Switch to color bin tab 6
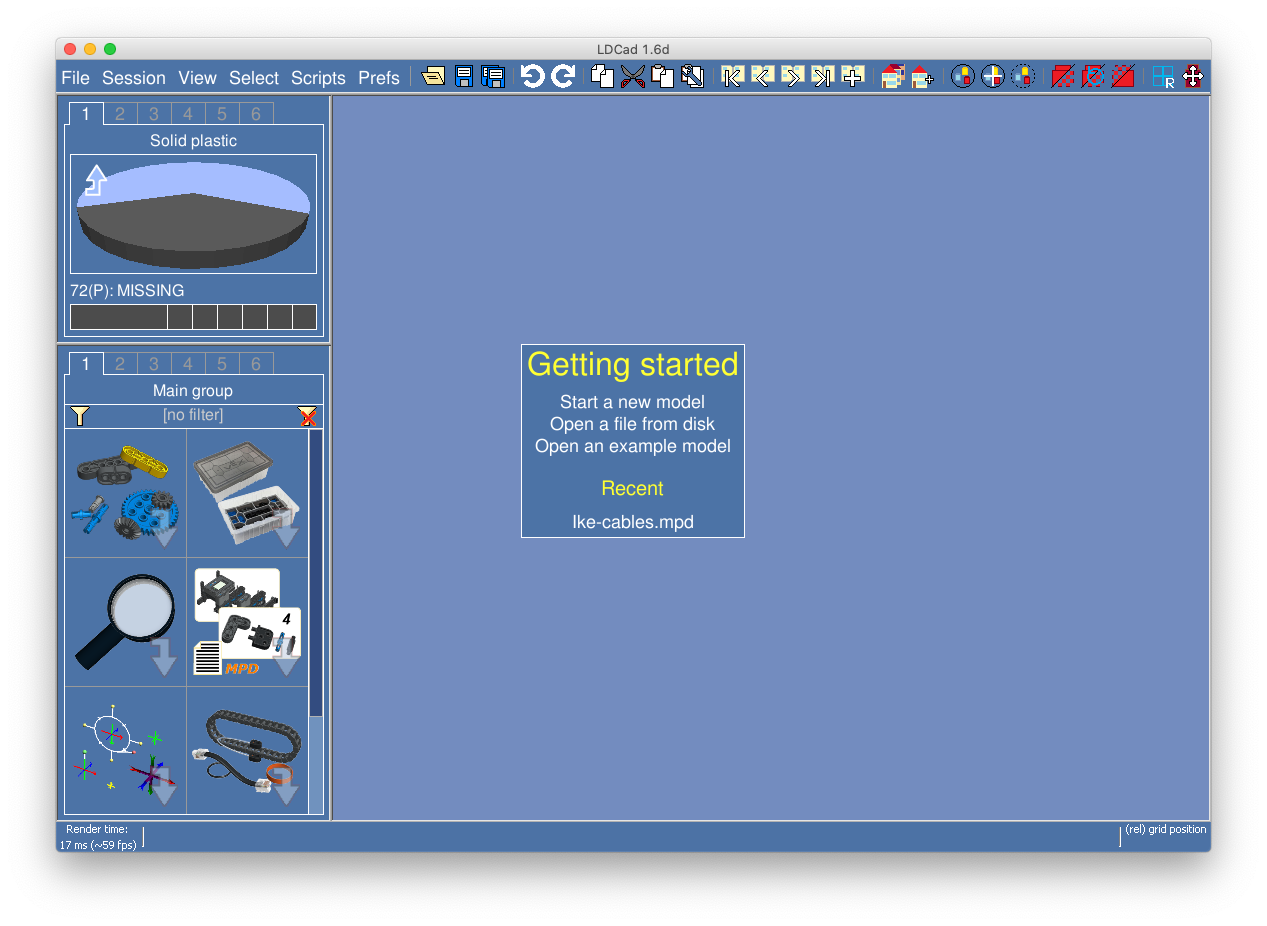The width and height of the screenshot is (1267, 926). pyautogui.click(x=256, y=114)
